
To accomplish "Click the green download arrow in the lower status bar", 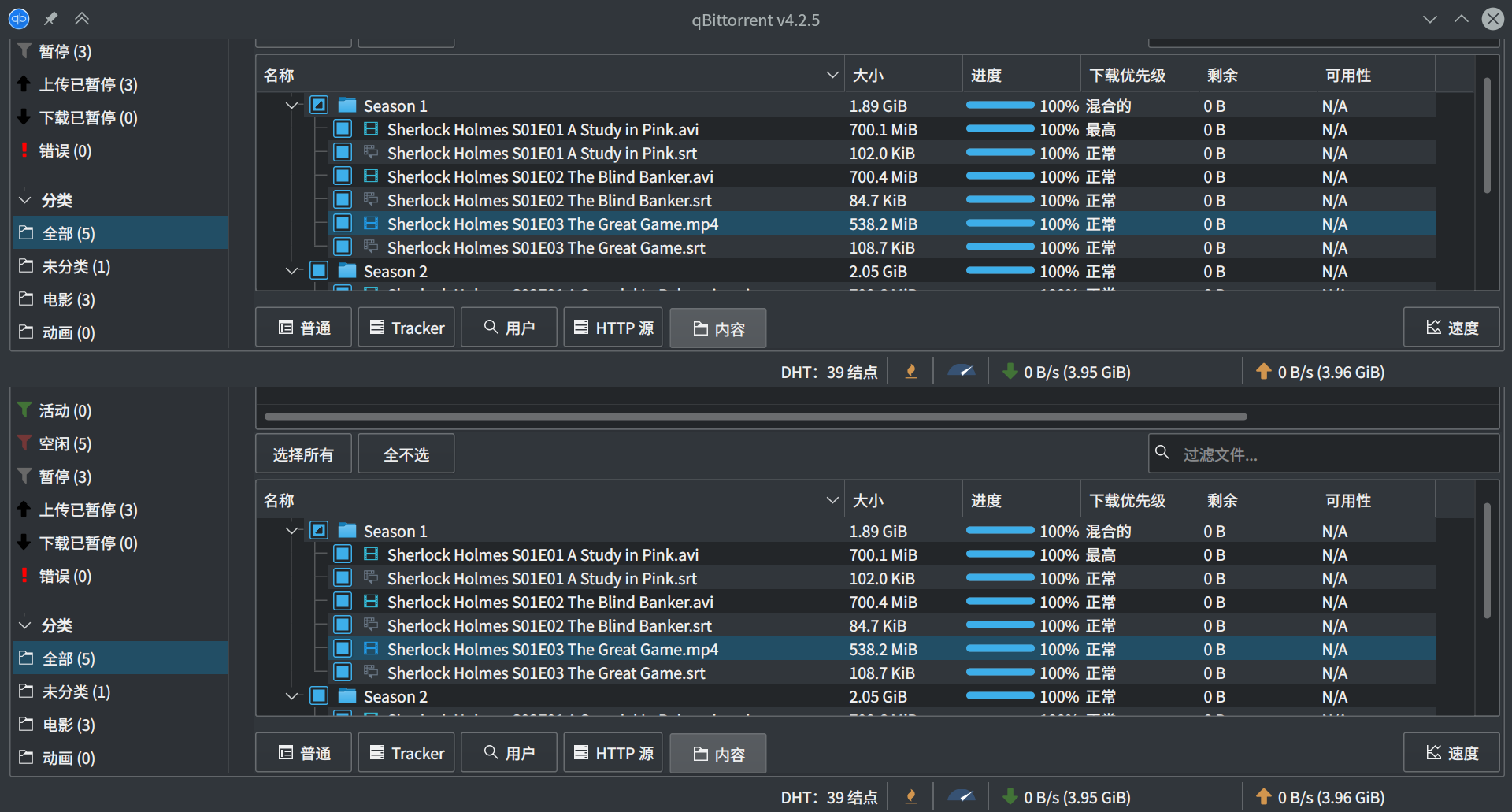I will pos(1010,796).
